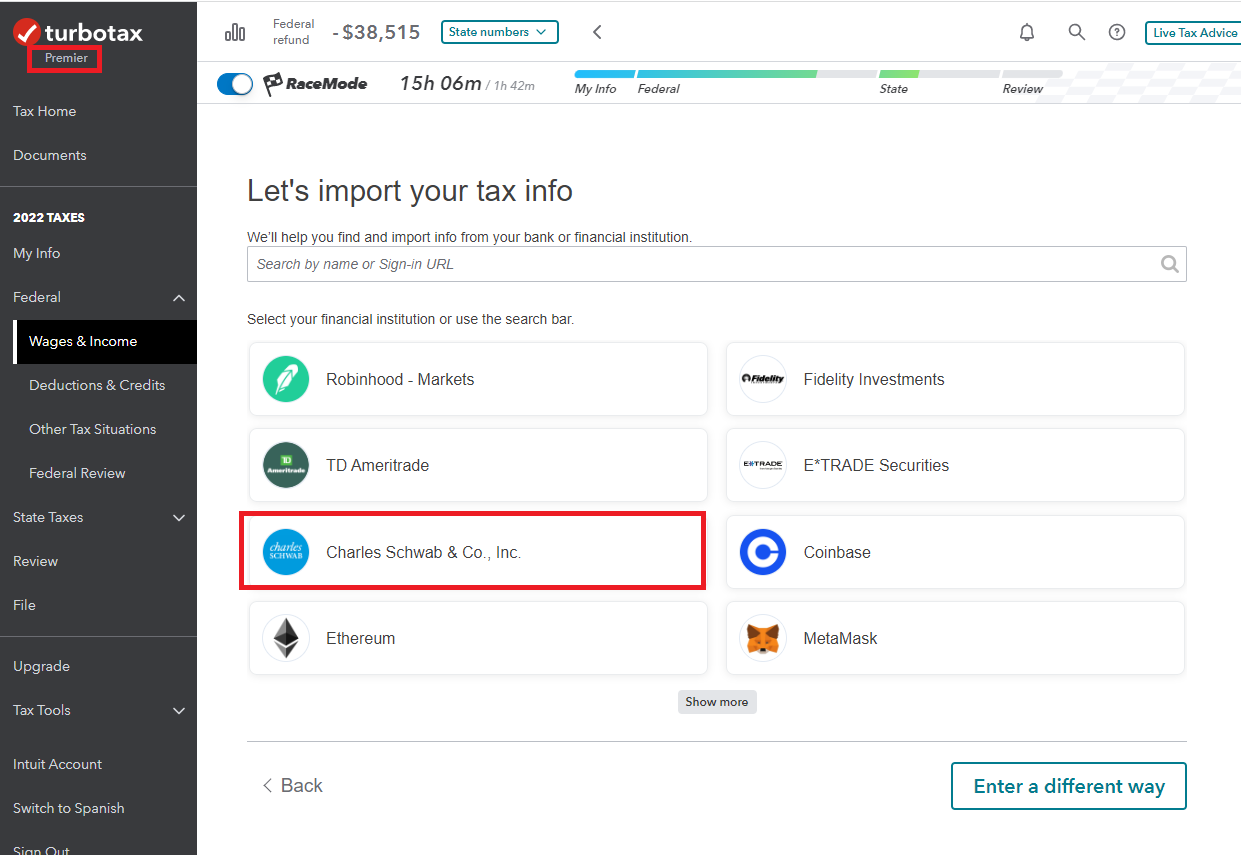Open Deductions & Credits
Viewport: 1241px width, 855px height.
[x=97, y=385]
